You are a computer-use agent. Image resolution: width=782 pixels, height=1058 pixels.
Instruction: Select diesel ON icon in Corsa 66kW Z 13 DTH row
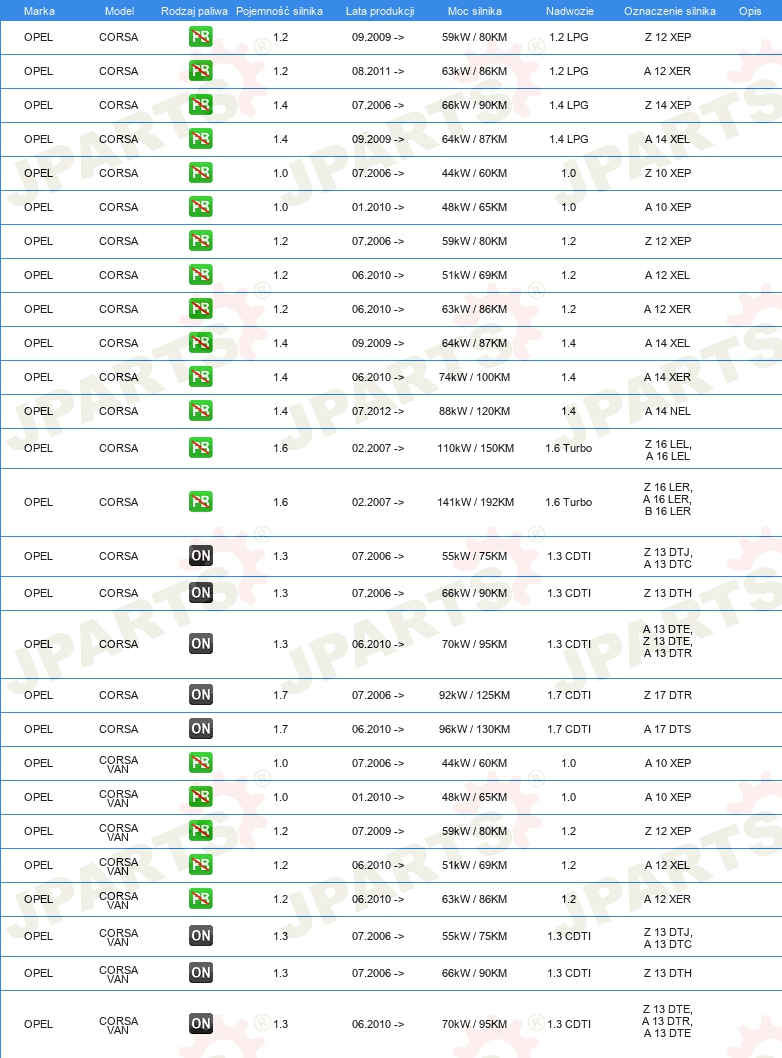[x=200, y=593]
